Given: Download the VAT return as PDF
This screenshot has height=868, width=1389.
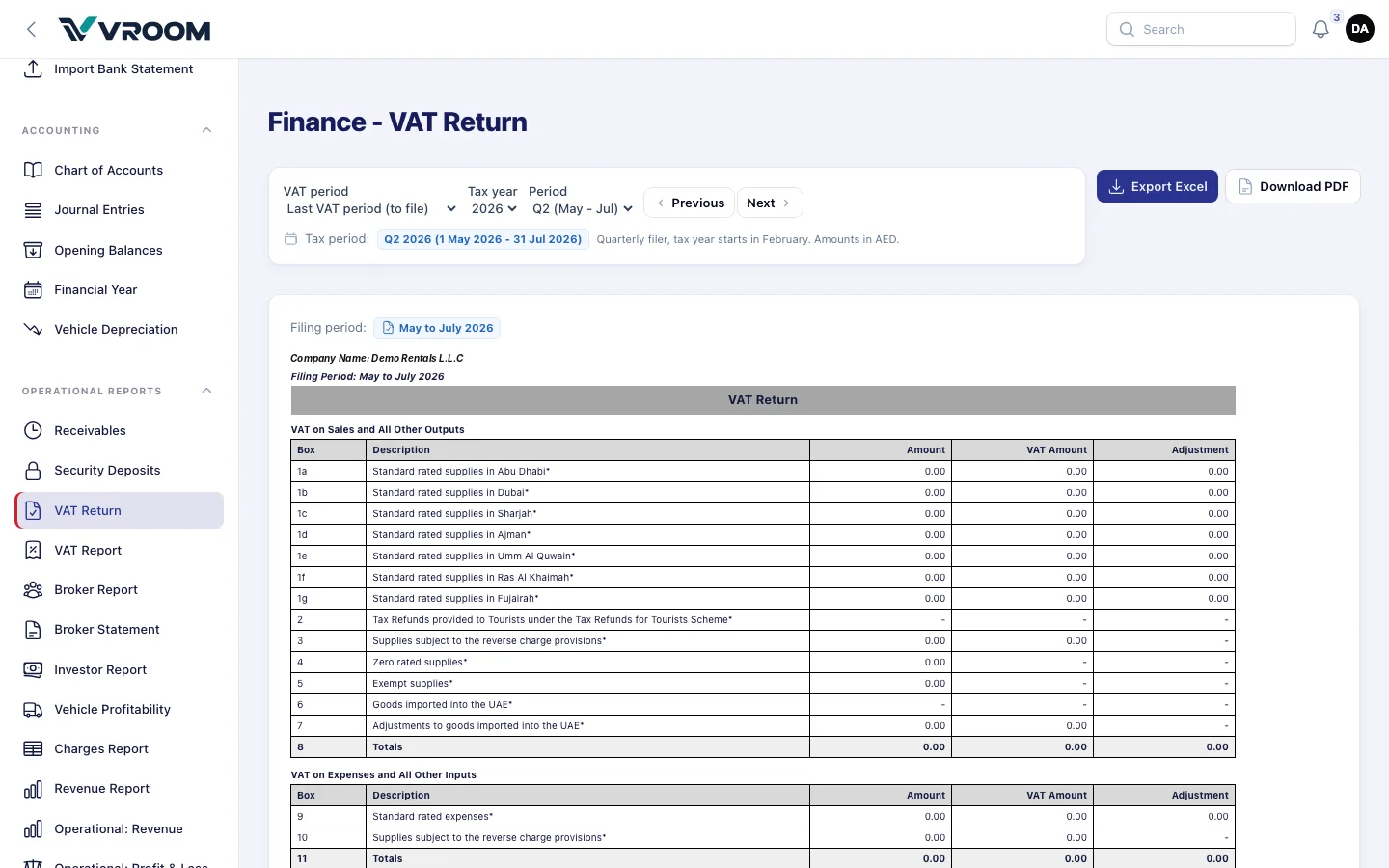Looking at the screenshot, I should coord(1293,186).
